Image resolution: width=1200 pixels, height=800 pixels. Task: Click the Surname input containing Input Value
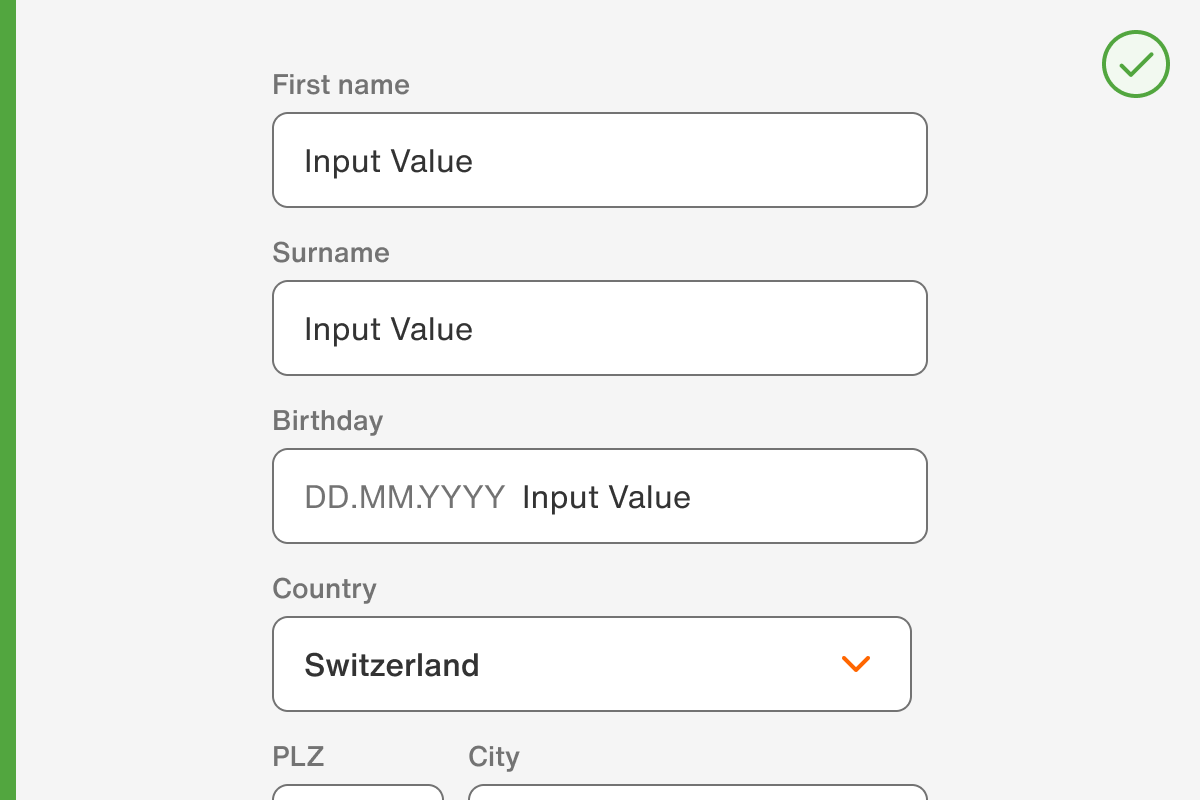pyautogui.click(x=600, y=328)
